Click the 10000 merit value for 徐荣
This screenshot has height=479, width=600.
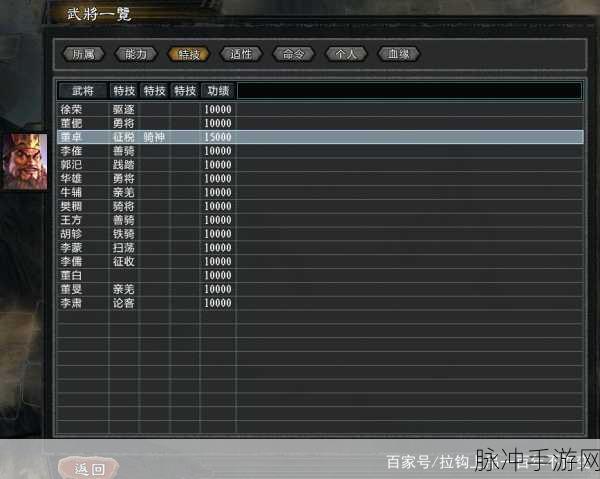218,109
